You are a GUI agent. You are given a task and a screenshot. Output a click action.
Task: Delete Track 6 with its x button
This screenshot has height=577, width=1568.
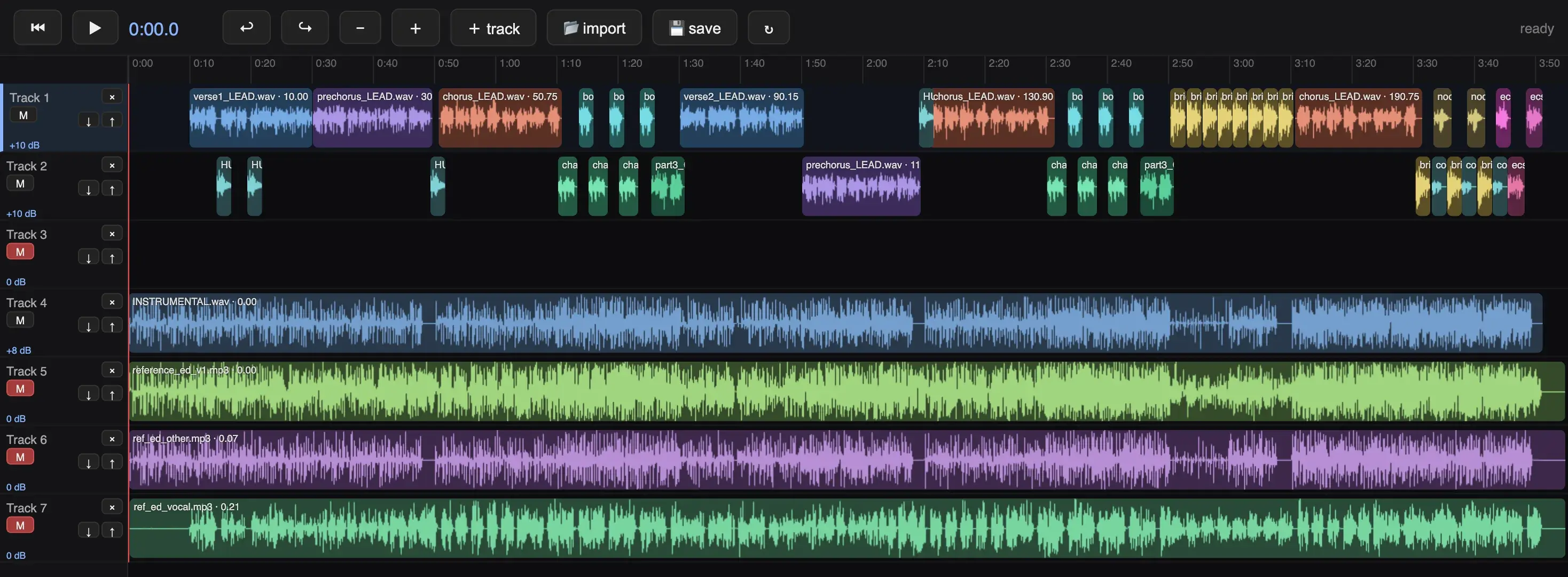tap(112, 439)
